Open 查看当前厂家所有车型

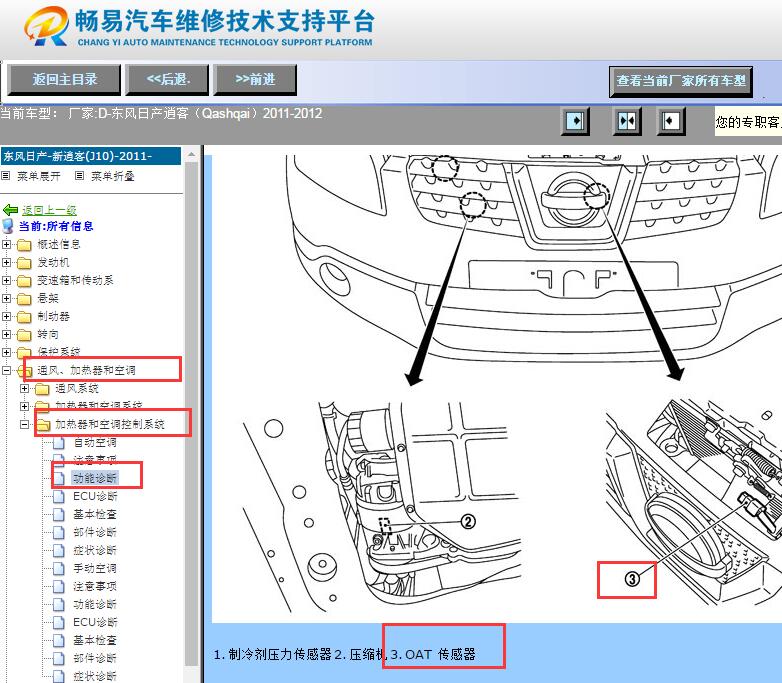tap(681, 81)
